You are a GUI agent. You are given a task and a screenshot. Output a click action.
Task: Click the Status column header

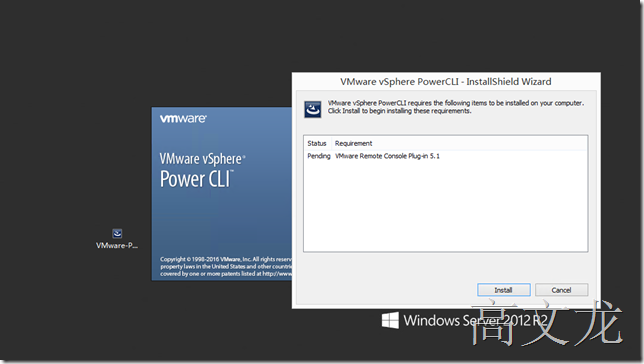click(x=317, y=143)
